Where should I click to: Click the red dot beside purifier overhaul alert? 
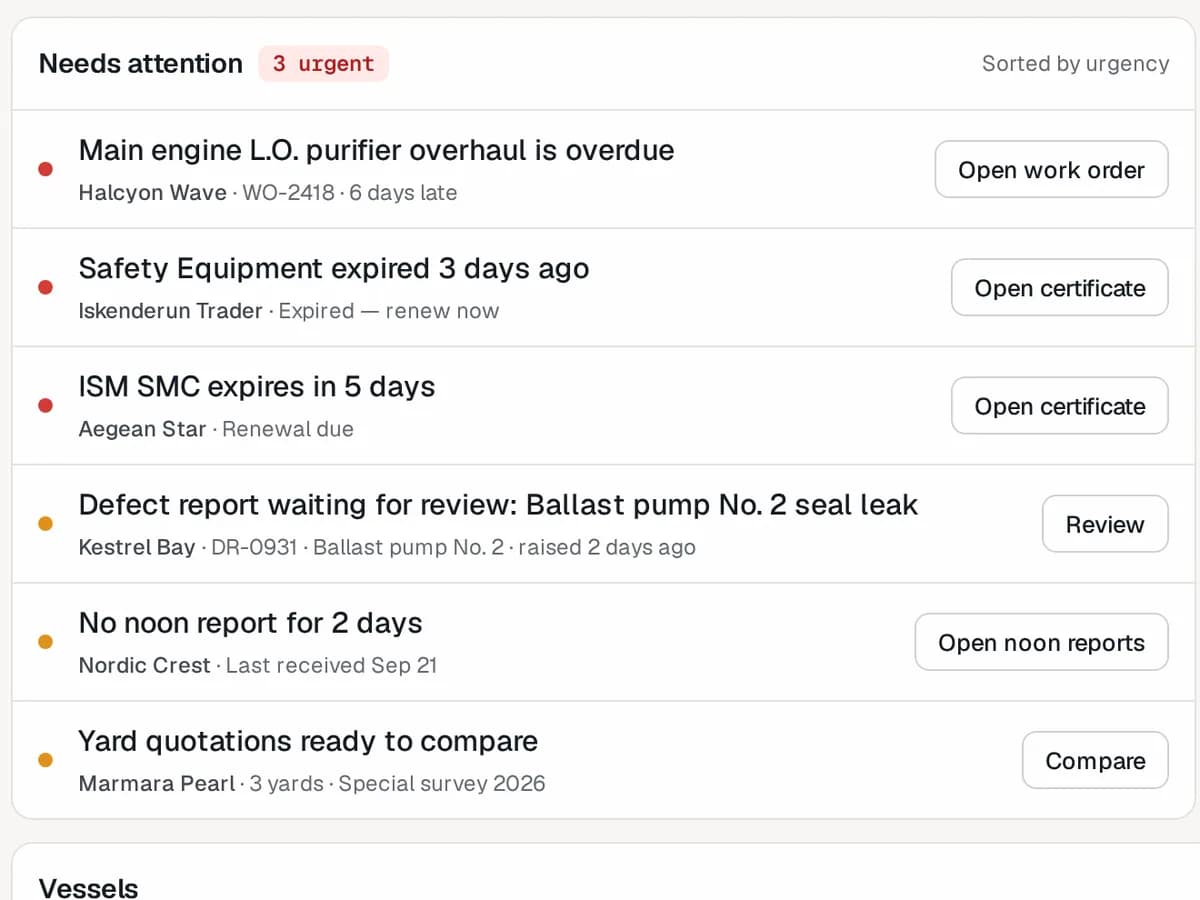coord(45,169)
